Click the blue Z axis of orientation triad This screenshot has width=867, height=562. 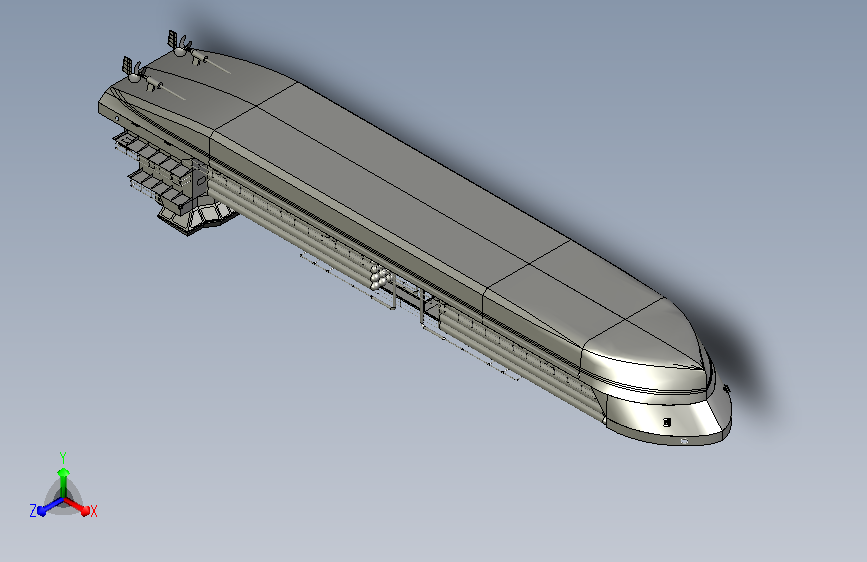click(x=50, y=507)
